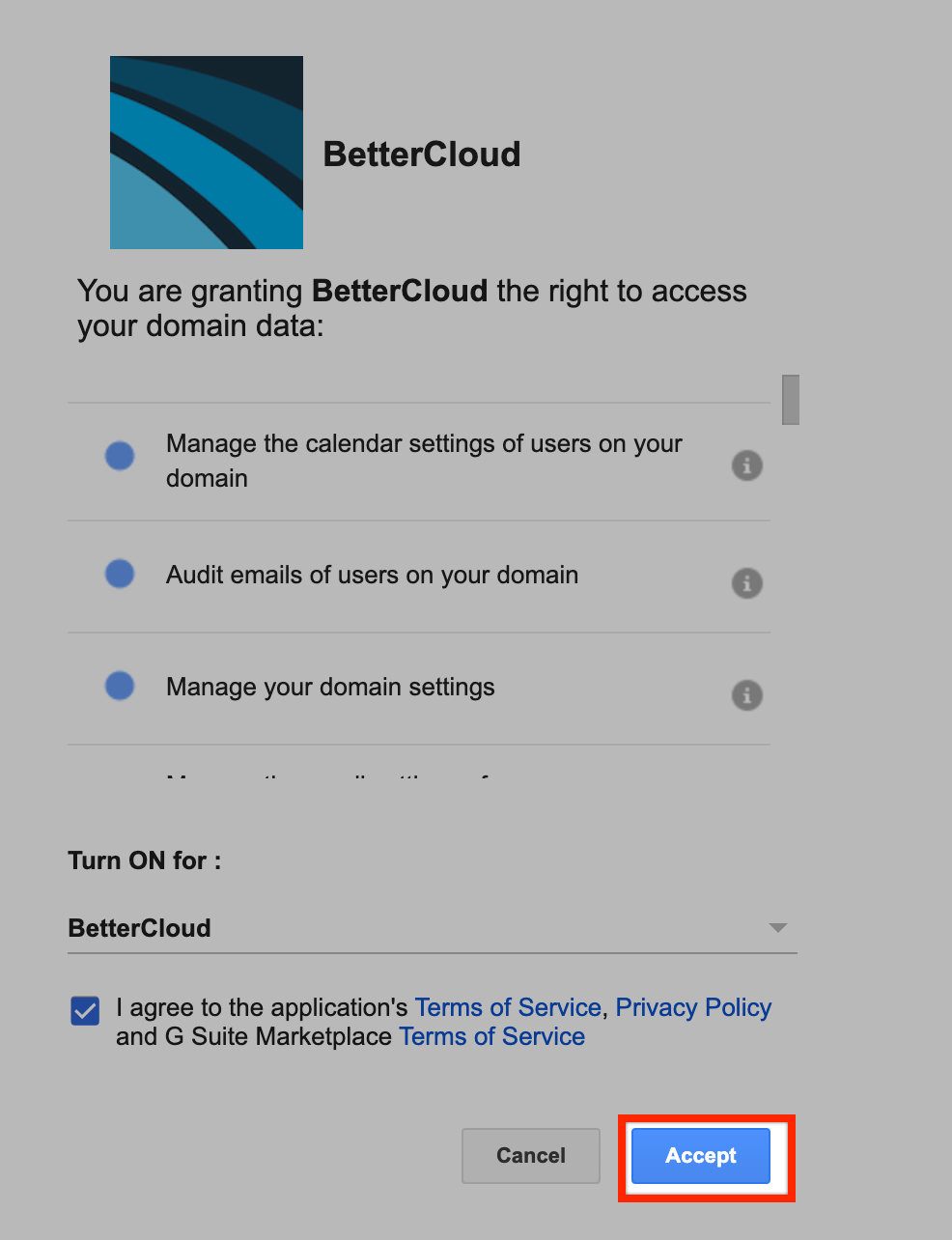
Task: Open the application's Privacy Policy link
Action: coord(692,1007)
